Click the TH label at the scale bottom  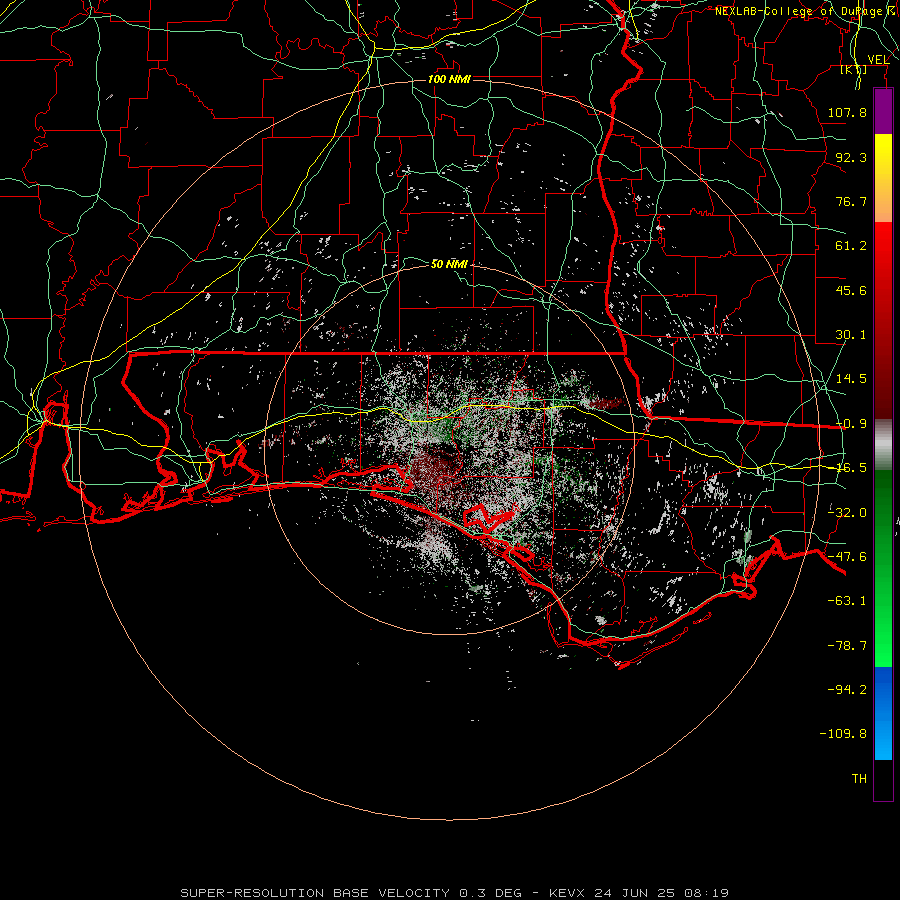[x=859, y=779]
